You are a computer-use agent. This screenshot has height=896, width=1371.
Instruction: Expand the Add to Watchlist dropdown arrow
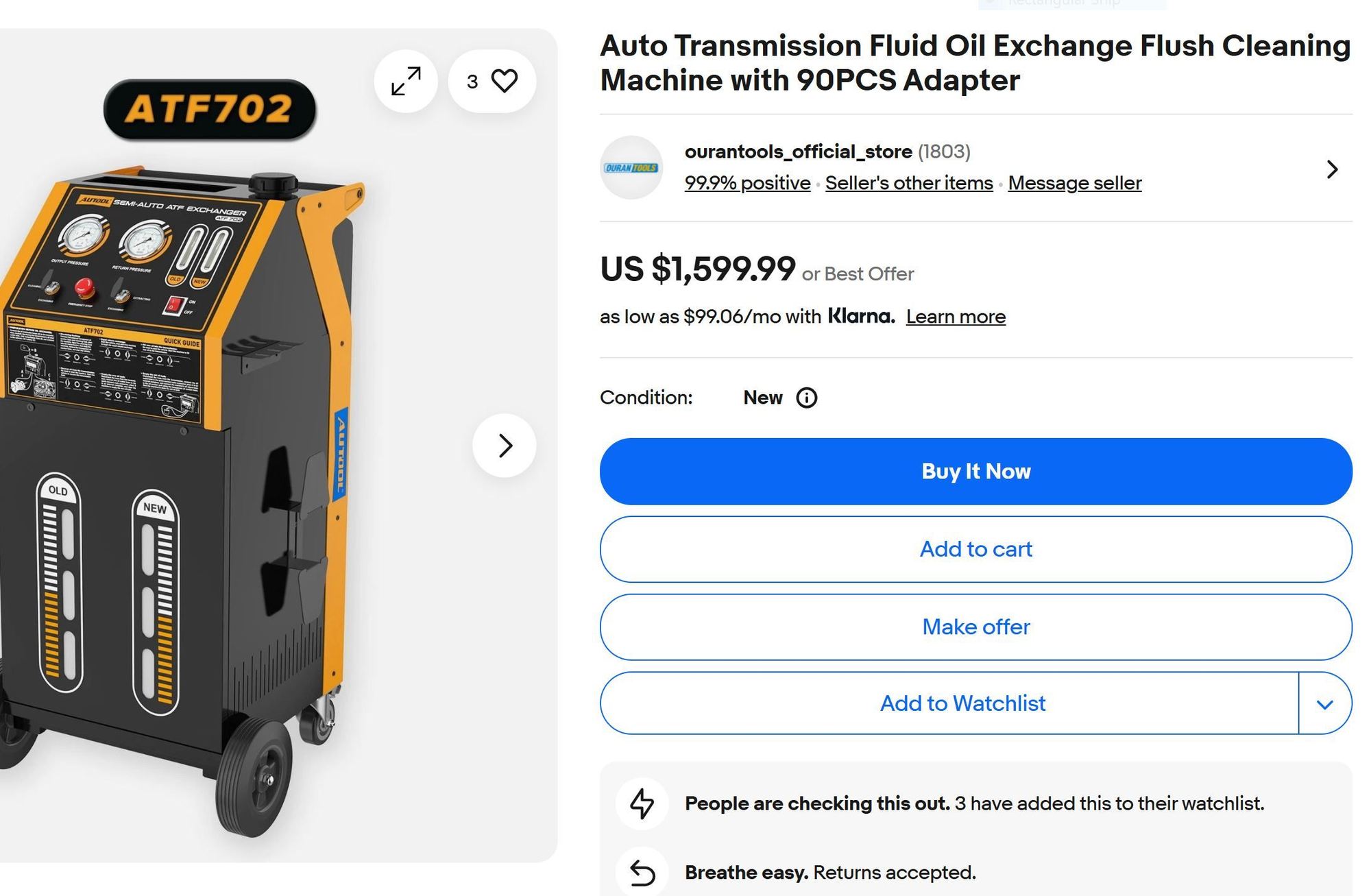(1324, 704)
